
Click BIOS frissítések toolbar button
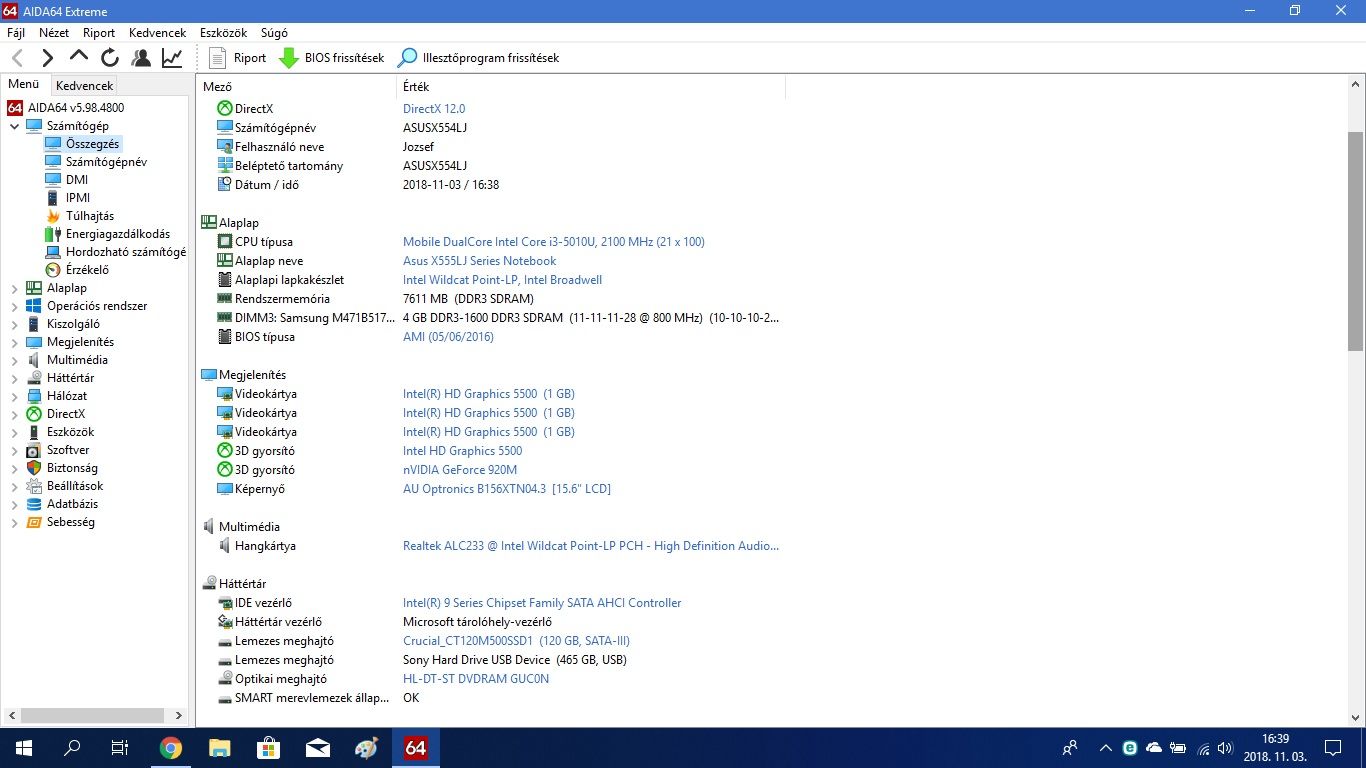click(x=332, y=58)
